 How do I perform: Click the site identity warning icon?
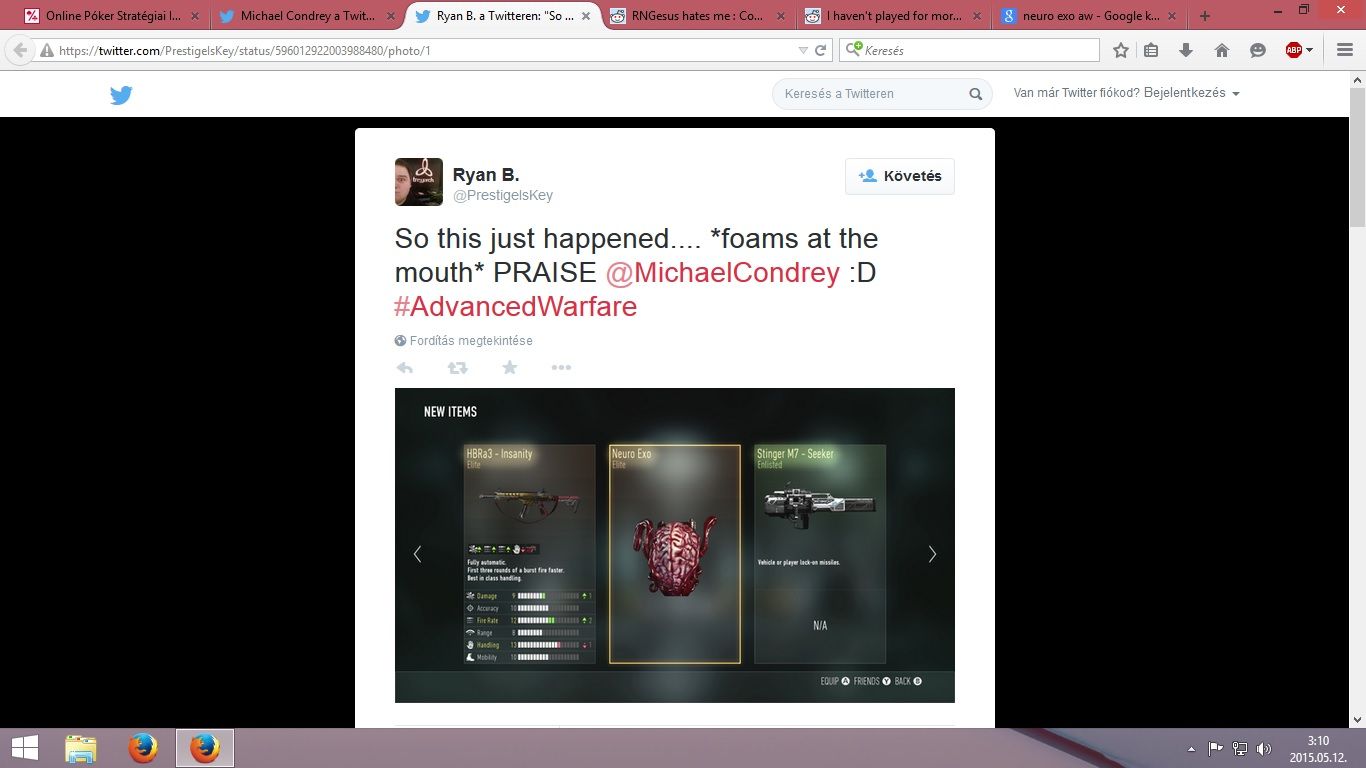pyautogui.click(x=46, y=50)
